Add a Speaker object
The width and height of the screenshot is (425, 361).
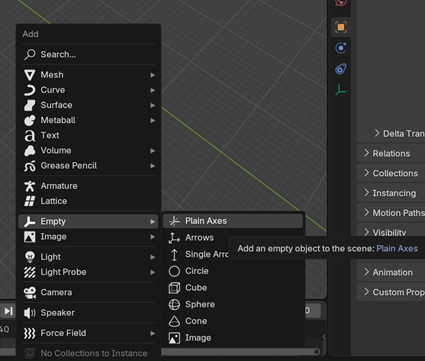(88, 313)
